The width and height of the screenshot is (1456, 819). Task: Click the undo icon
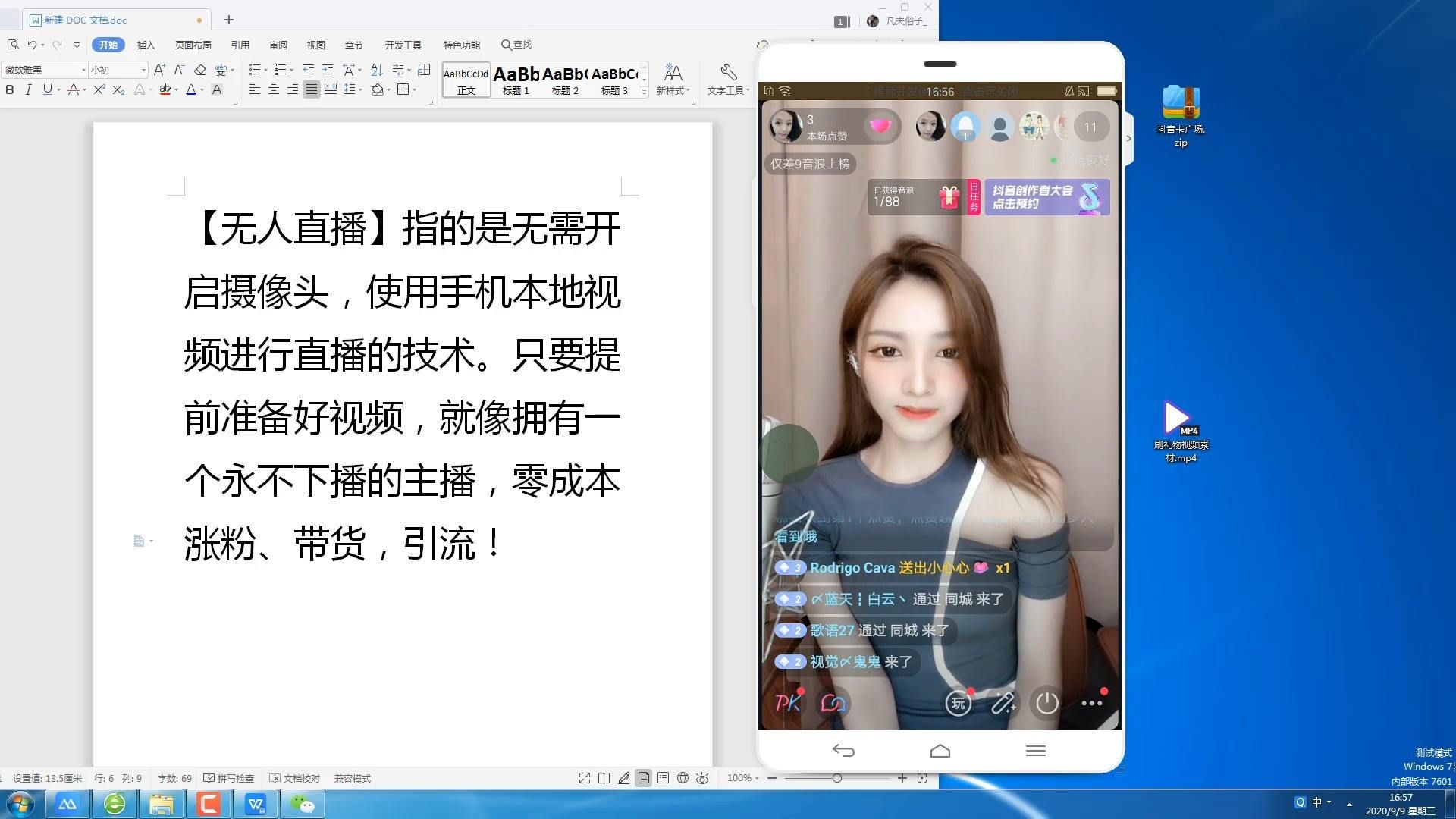point(32,45)
